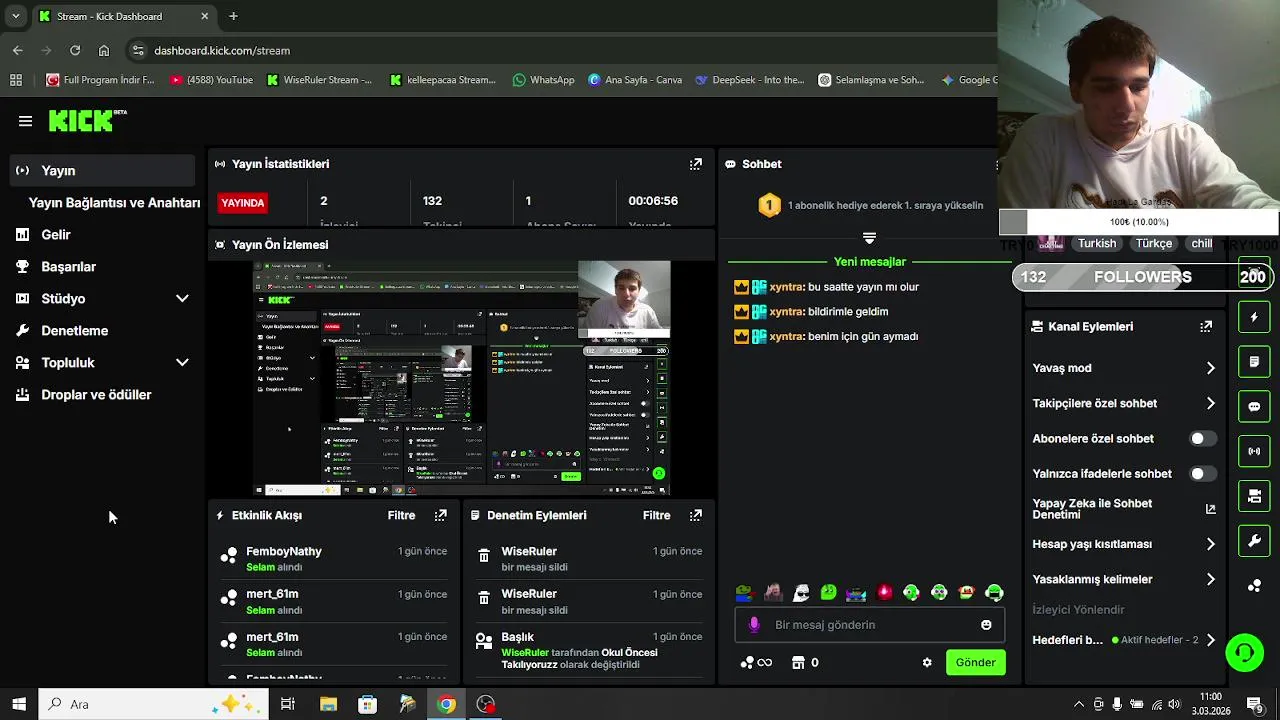Click the Bir mesaj gönderin chat input
Viewport: 1280px width, 720px height.
870,625
